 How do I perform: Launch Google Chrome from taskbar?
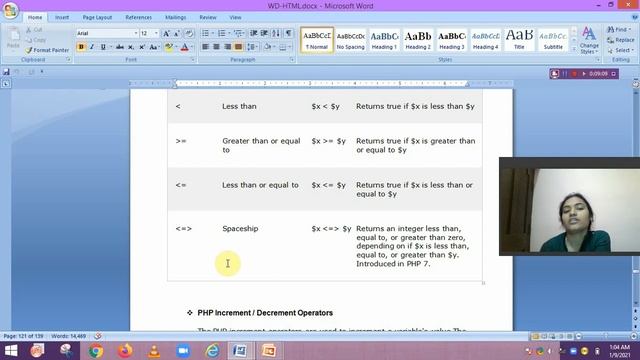tap(96, 351)
